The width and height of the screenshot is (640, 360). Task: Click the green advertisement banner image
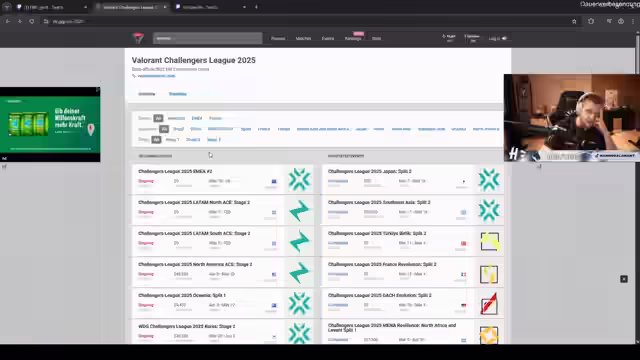[x=50, y=124]
